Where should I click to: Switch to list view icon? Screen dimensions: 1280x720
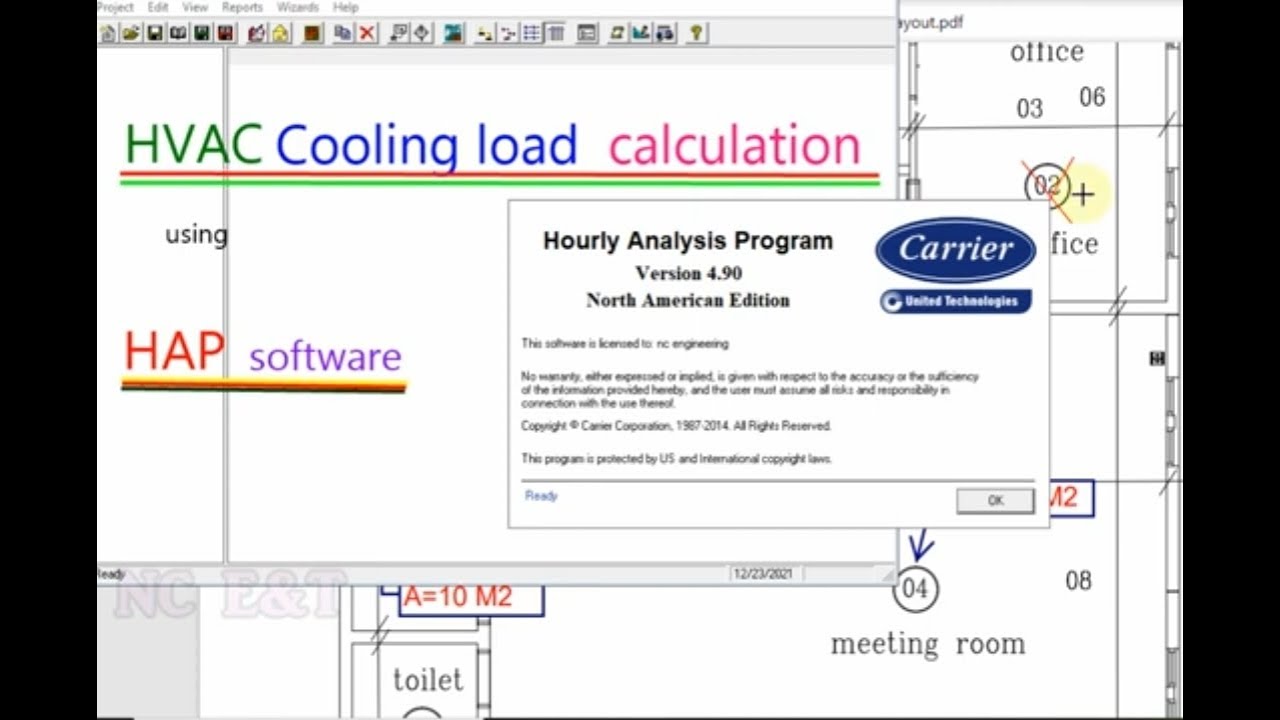[x=532, y=33]
